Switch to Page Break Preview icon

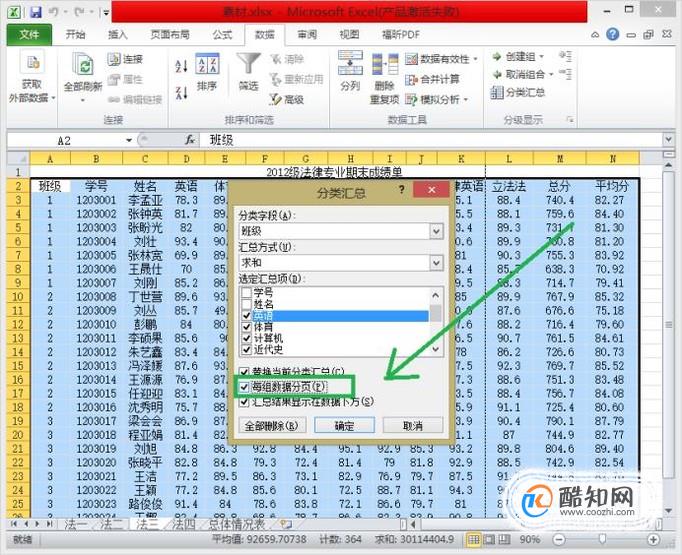tap(504, 540)
